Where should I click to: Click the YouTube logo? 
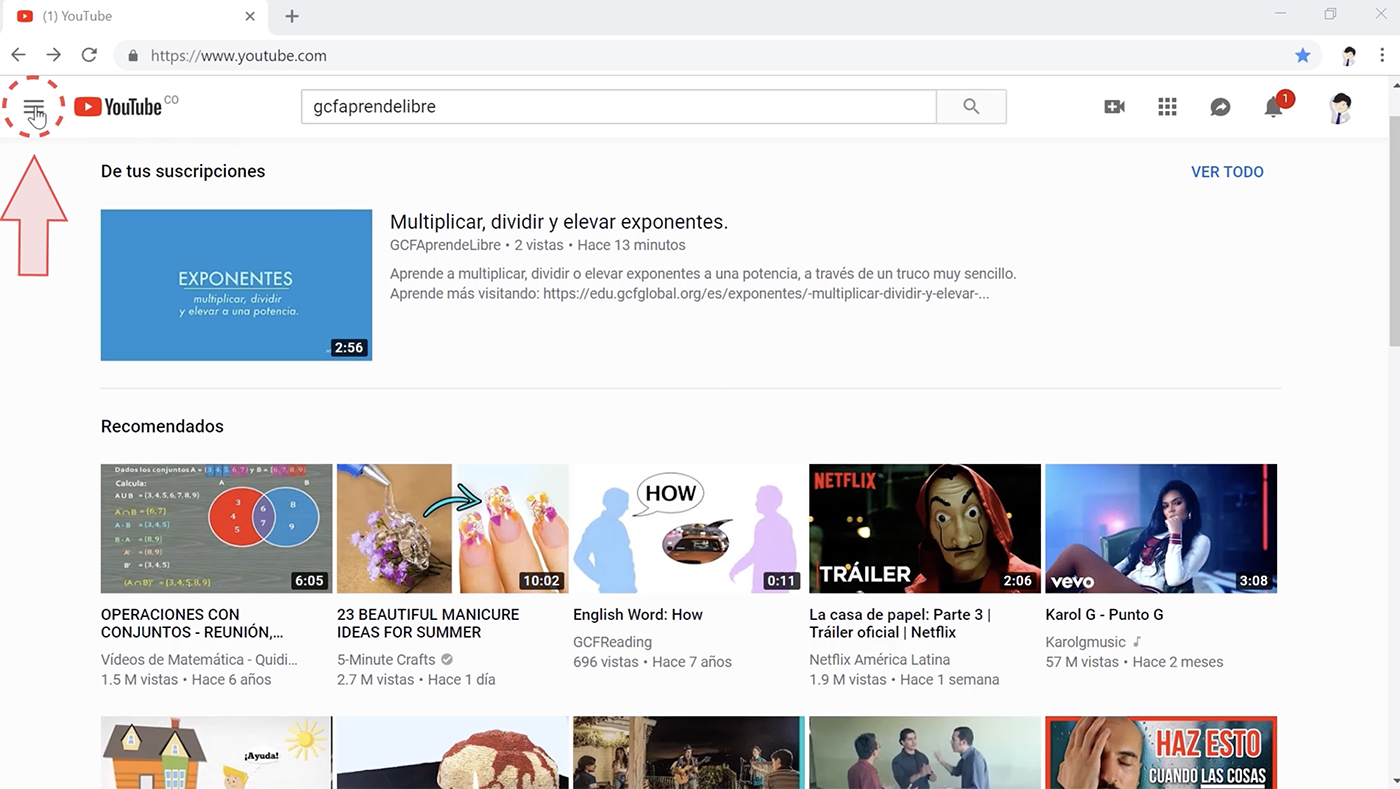point(118,107)
